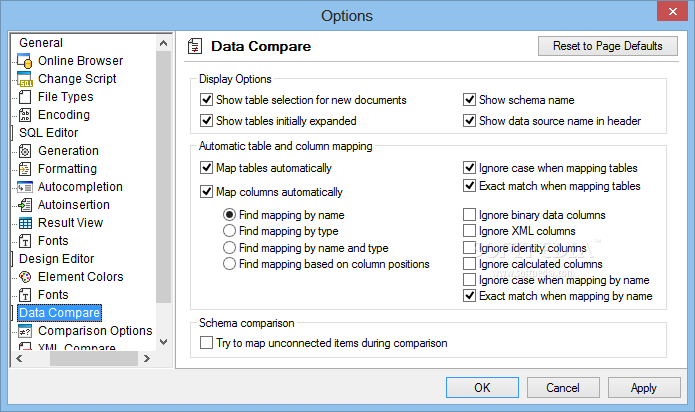Screen dimensions: 695x412
Task: Collapse the Design Editor tree node
Action: [12, 259]
